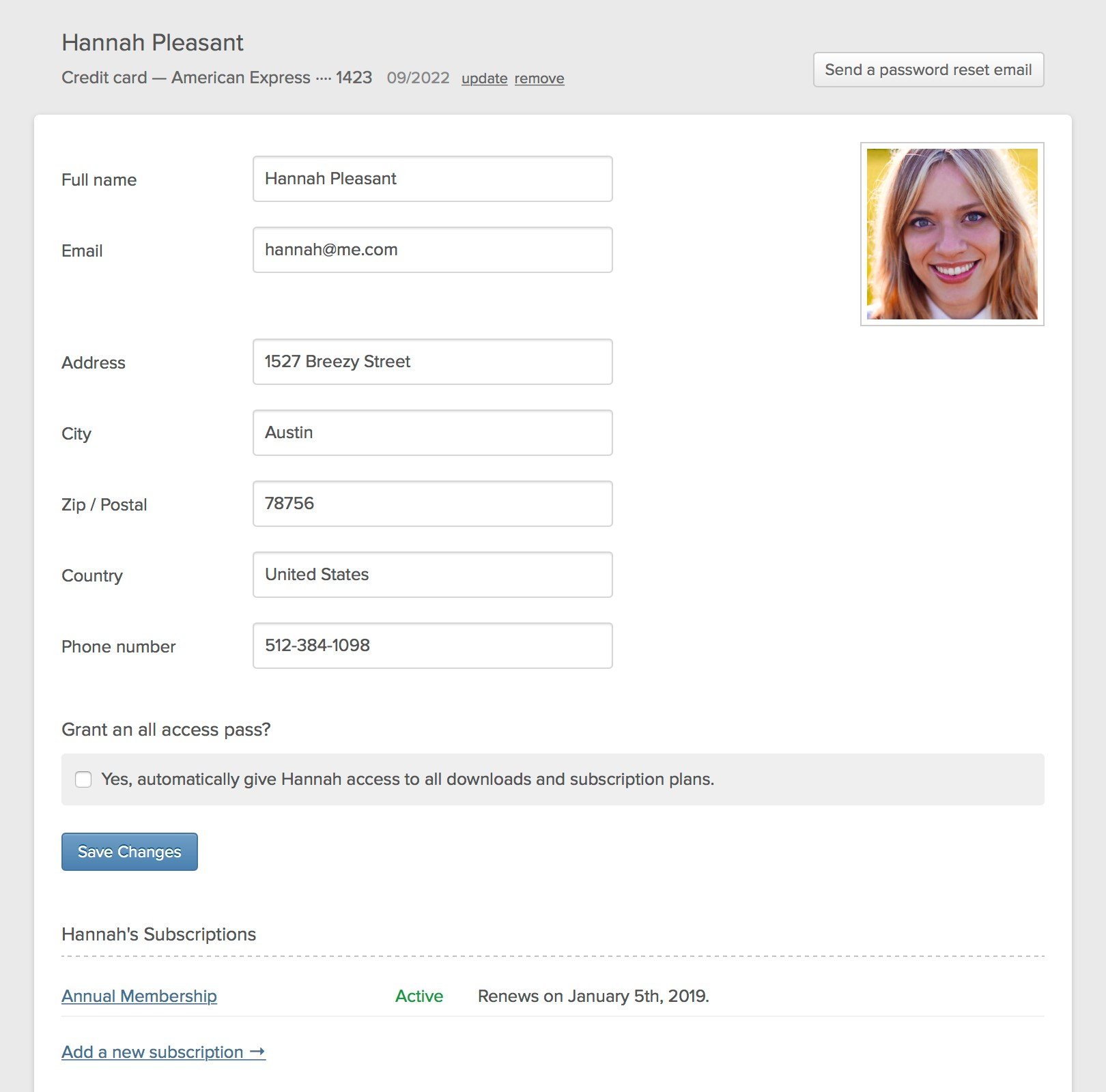Click the Phone number label
Image resolution: width=1106 pixels, height=1092 pixels.
(119, 646)
